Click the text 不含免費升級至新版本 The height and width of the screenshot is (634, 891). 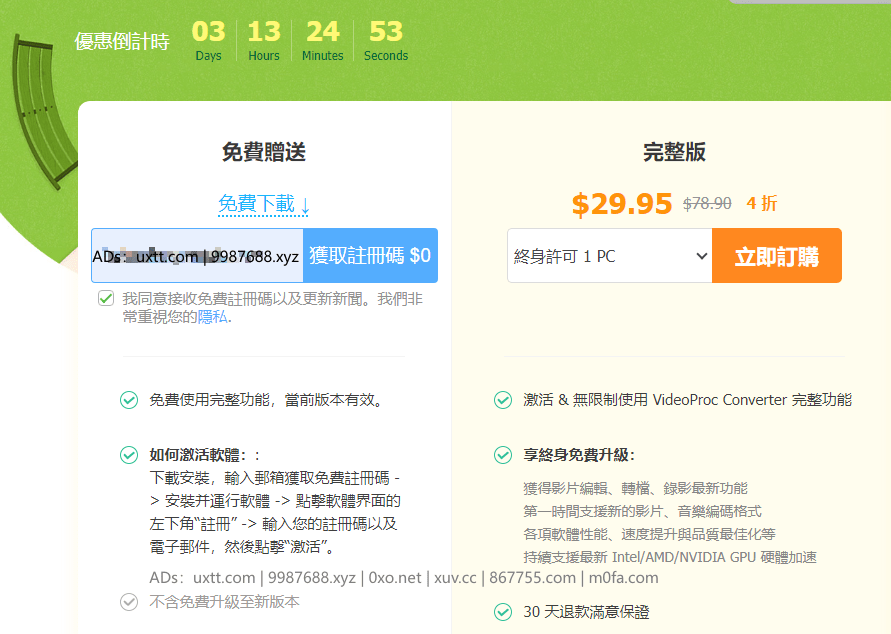coord(224,602)
